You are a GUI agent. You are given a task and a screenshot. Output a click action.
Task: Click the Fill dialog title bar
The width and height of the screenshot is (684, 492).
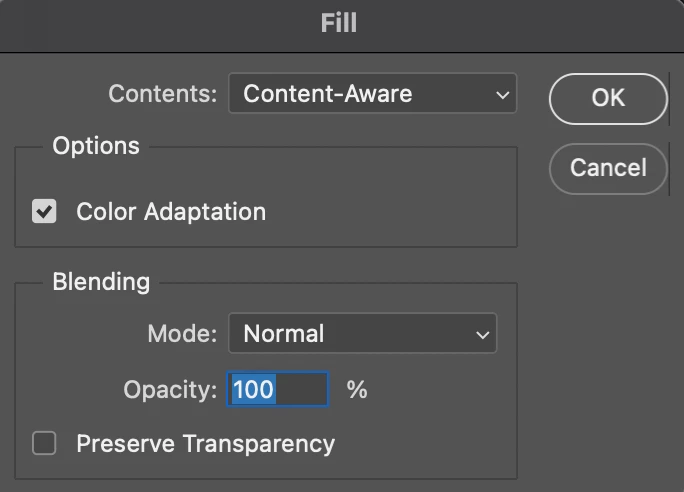pos(340,22)
